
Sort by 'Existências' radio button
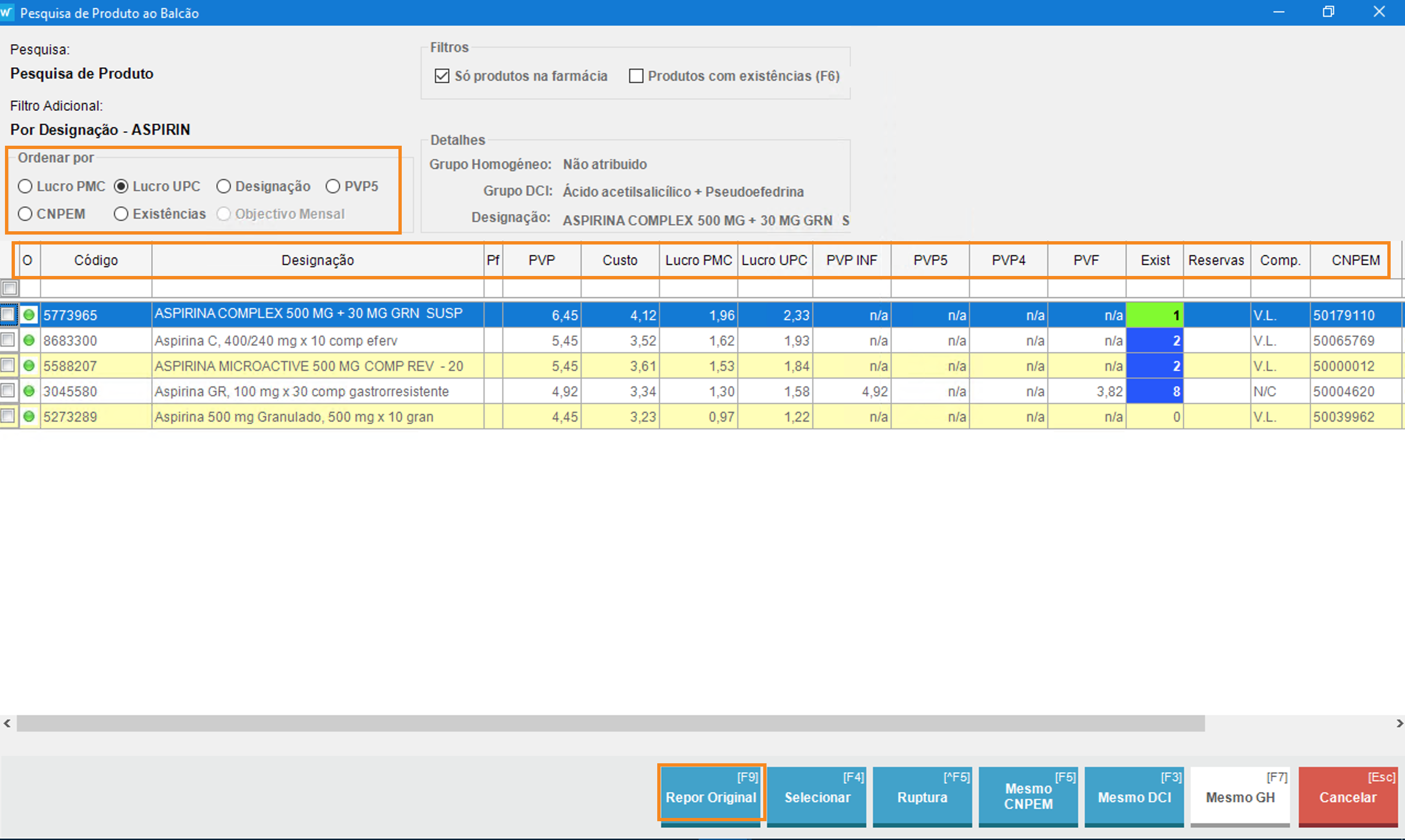(121, 214)
